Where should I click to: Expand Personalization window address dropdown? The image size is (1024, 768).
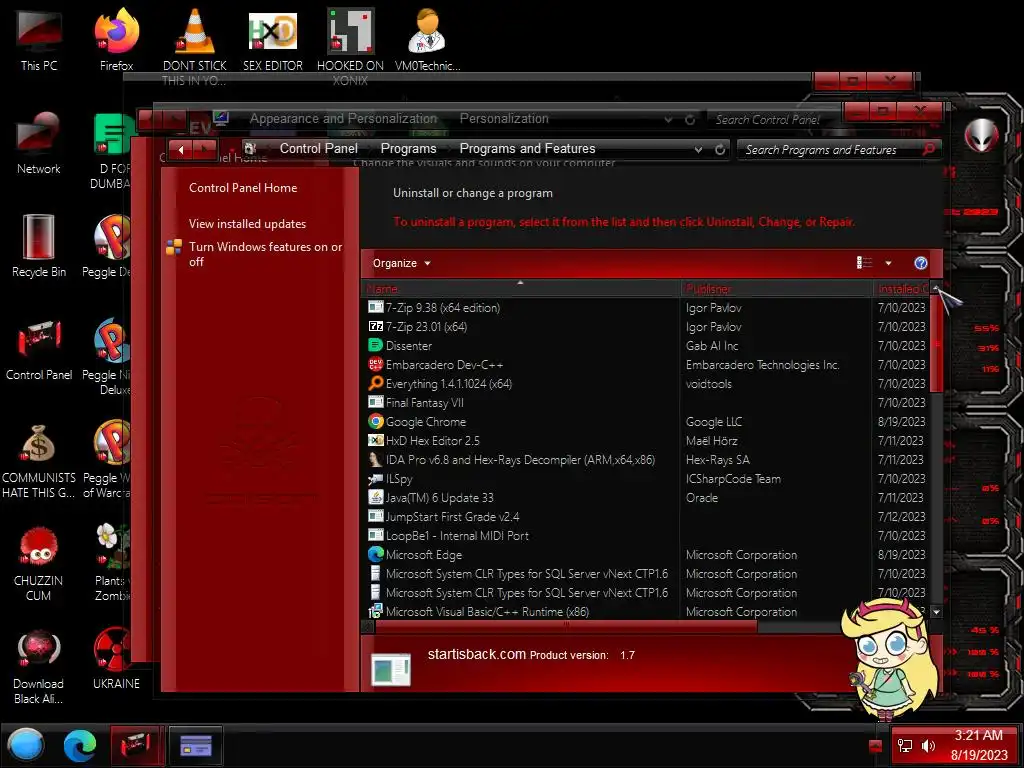coord(668,120)
